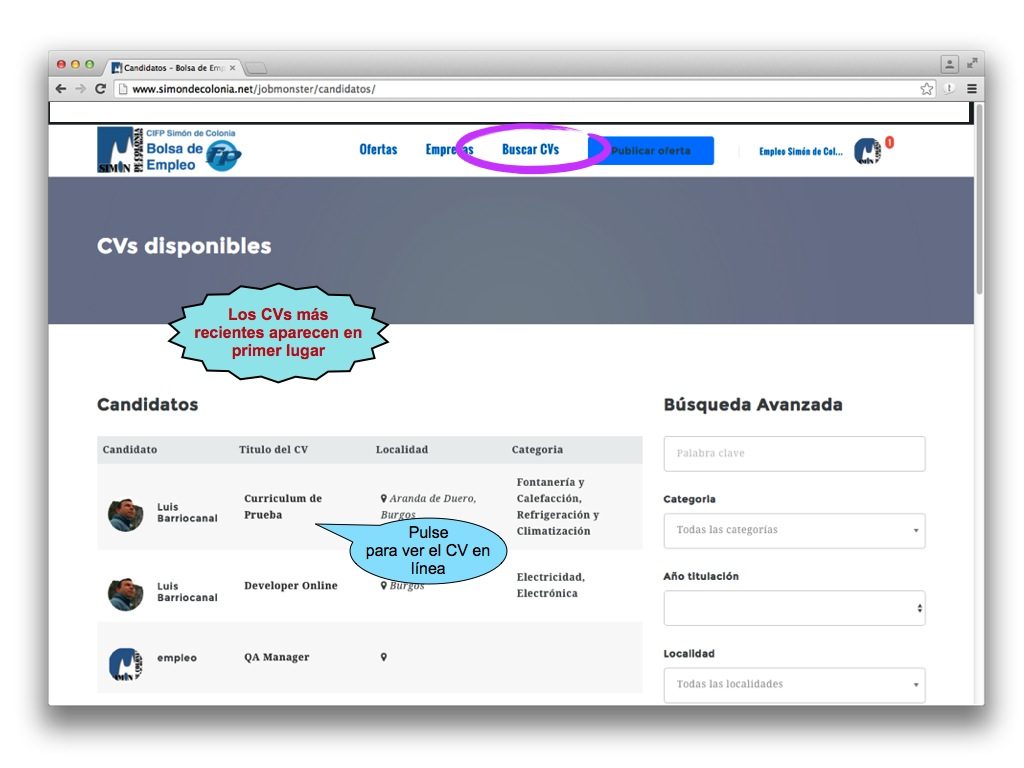Viewport: 1024px width, 768px height.
Task: Bookmark this page with the star icon
Action: click(x=926, y=89)
